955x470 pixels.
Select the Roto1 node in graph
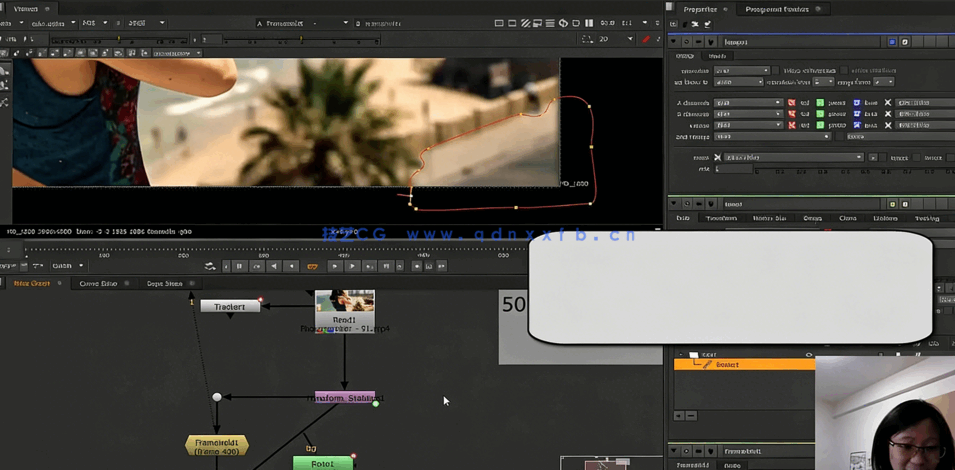coord(322,464)
